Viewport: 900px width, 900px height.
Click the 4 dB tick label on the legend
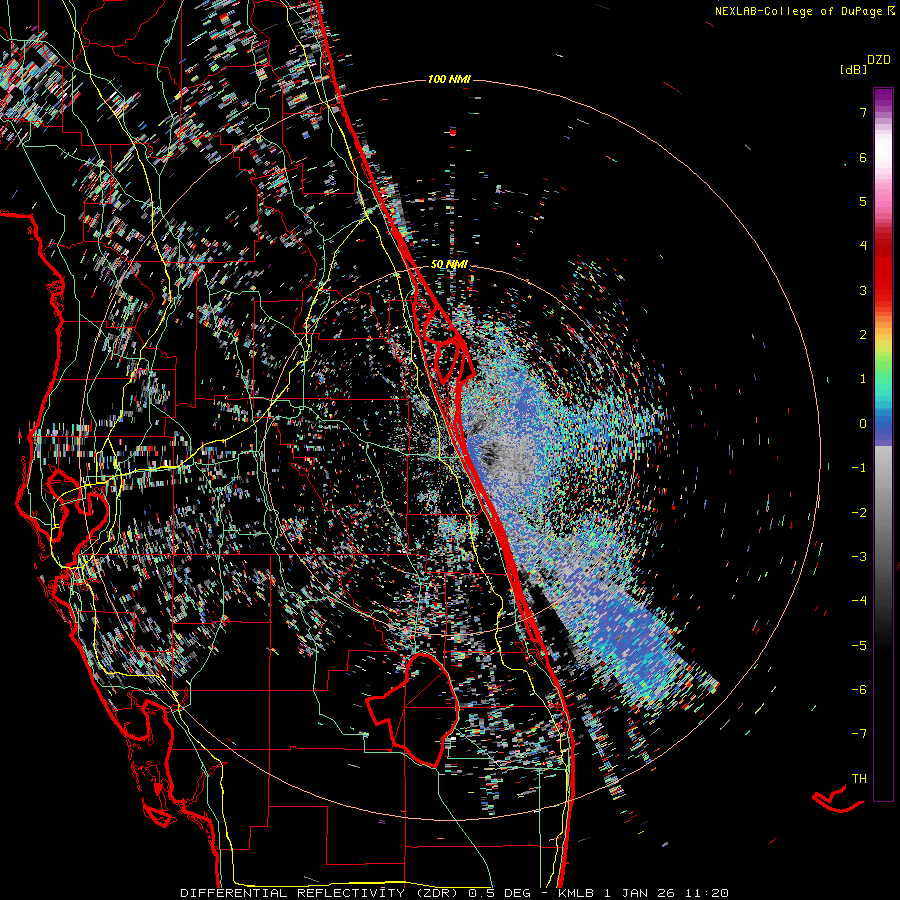(863, 246)
